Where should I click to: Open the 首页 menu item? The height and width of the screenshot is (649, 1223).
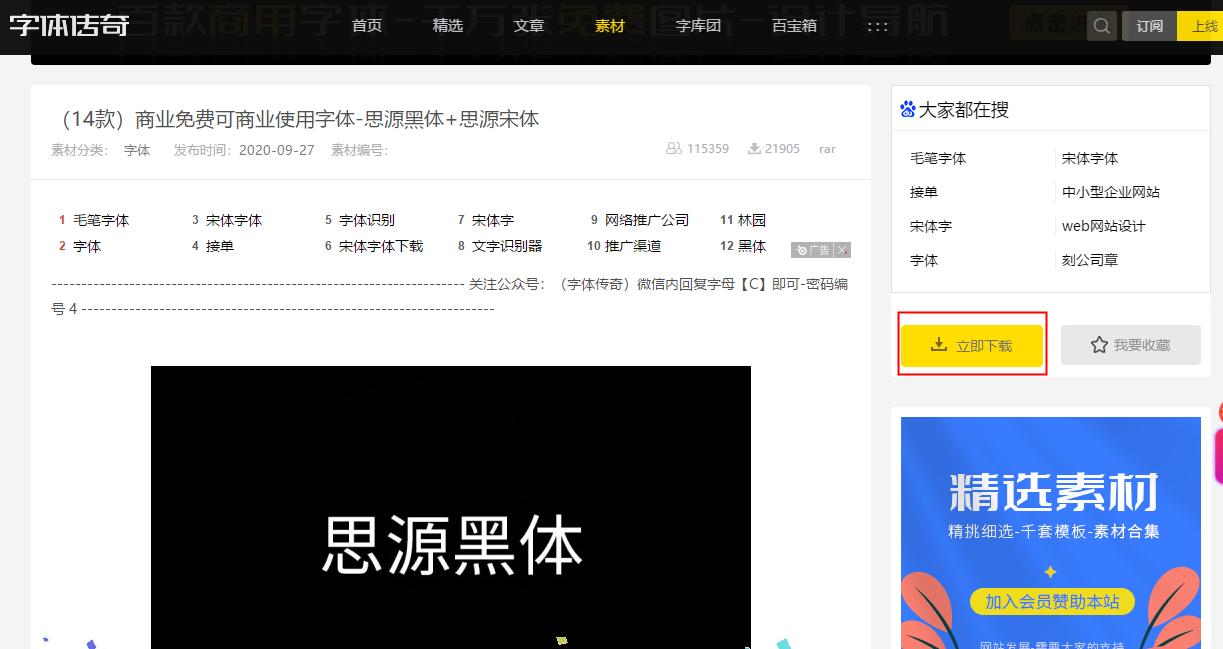(366, 26)
